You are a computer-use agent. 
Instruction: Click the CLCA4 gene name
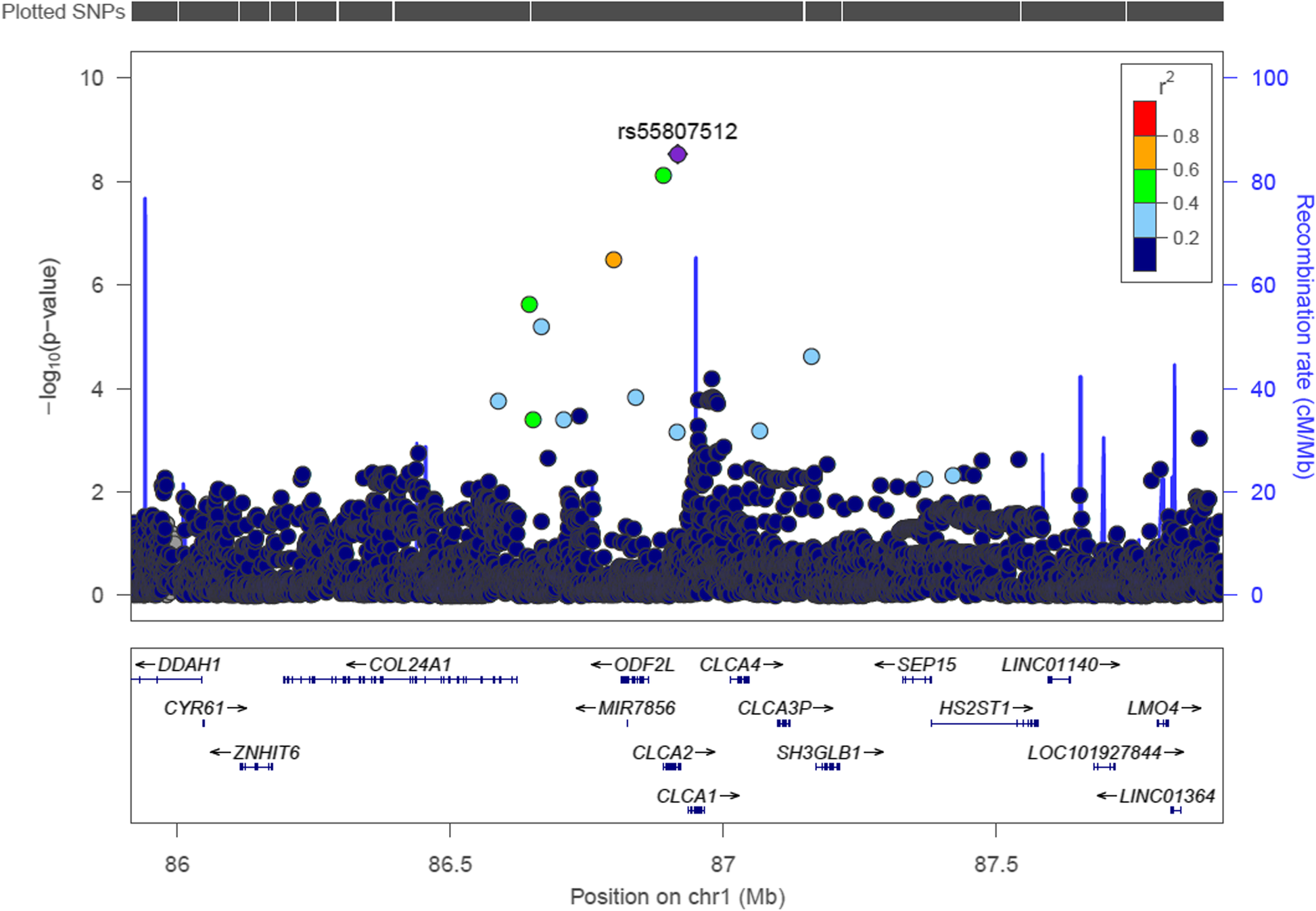tap(730, 665)
